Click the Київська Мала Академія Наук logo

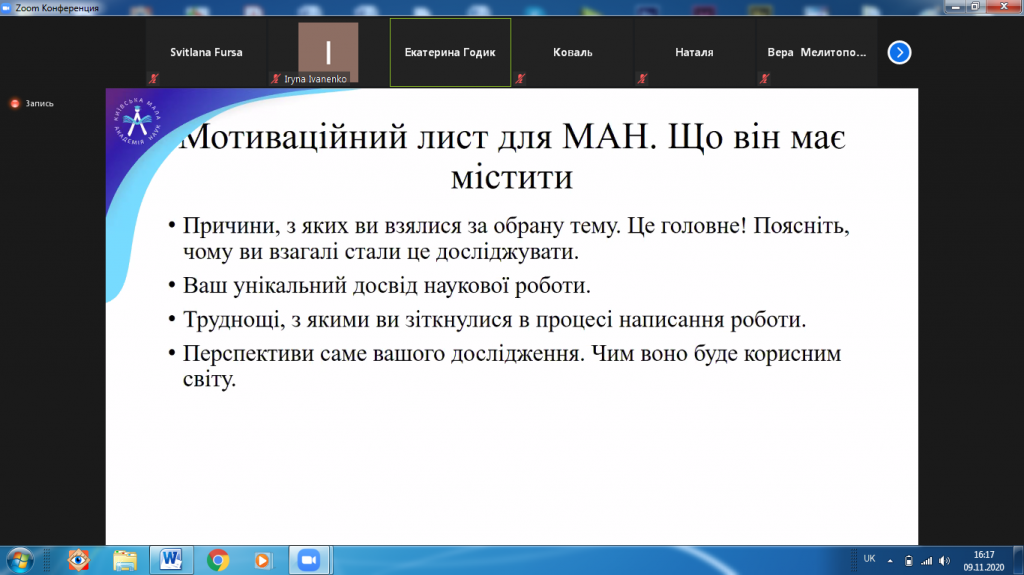137,121
